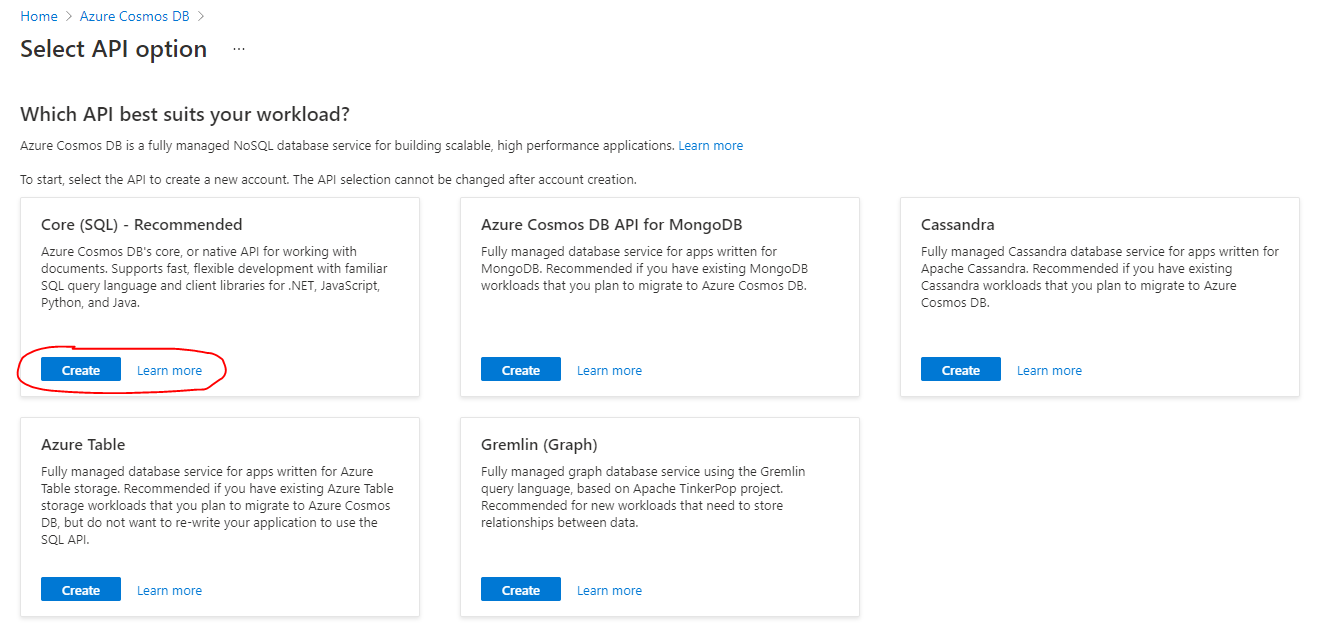
Task: Open Learn more for Core (SQL)
Action: [x=169, y=370]
